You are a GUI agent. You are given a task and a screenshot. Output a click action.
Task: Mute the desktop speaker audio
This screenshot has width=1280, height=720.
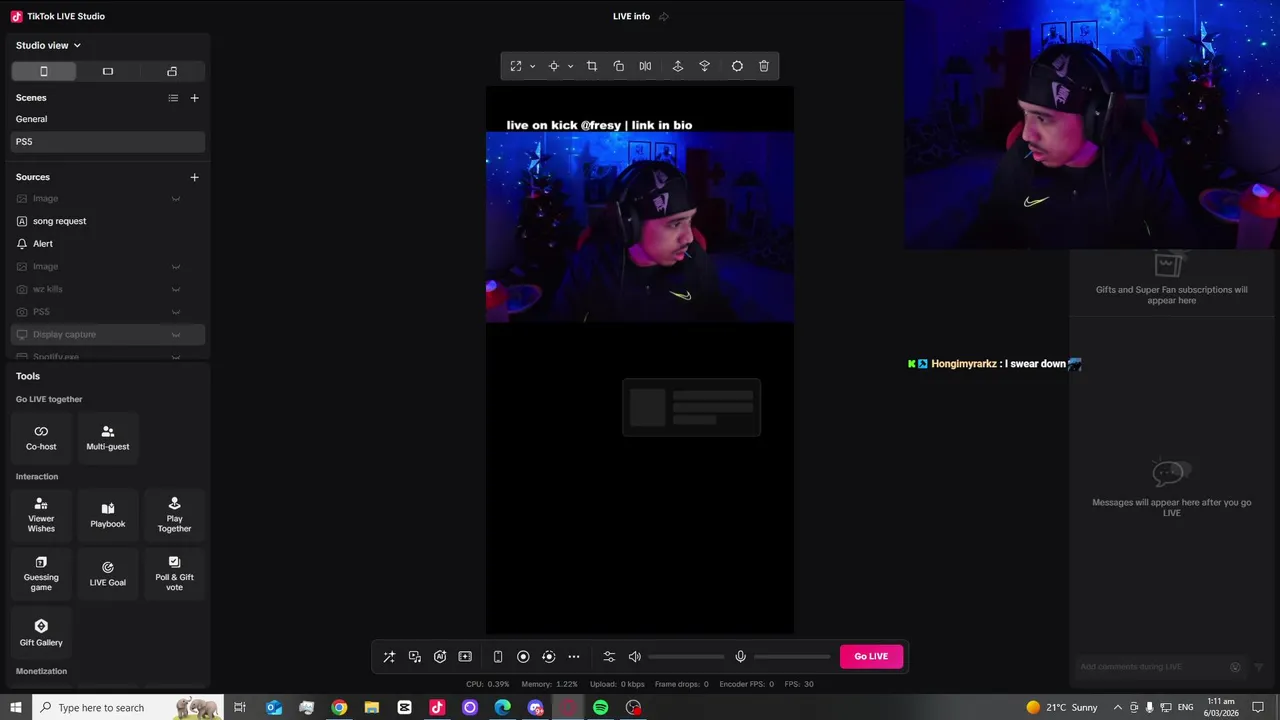tap(634, 657)
